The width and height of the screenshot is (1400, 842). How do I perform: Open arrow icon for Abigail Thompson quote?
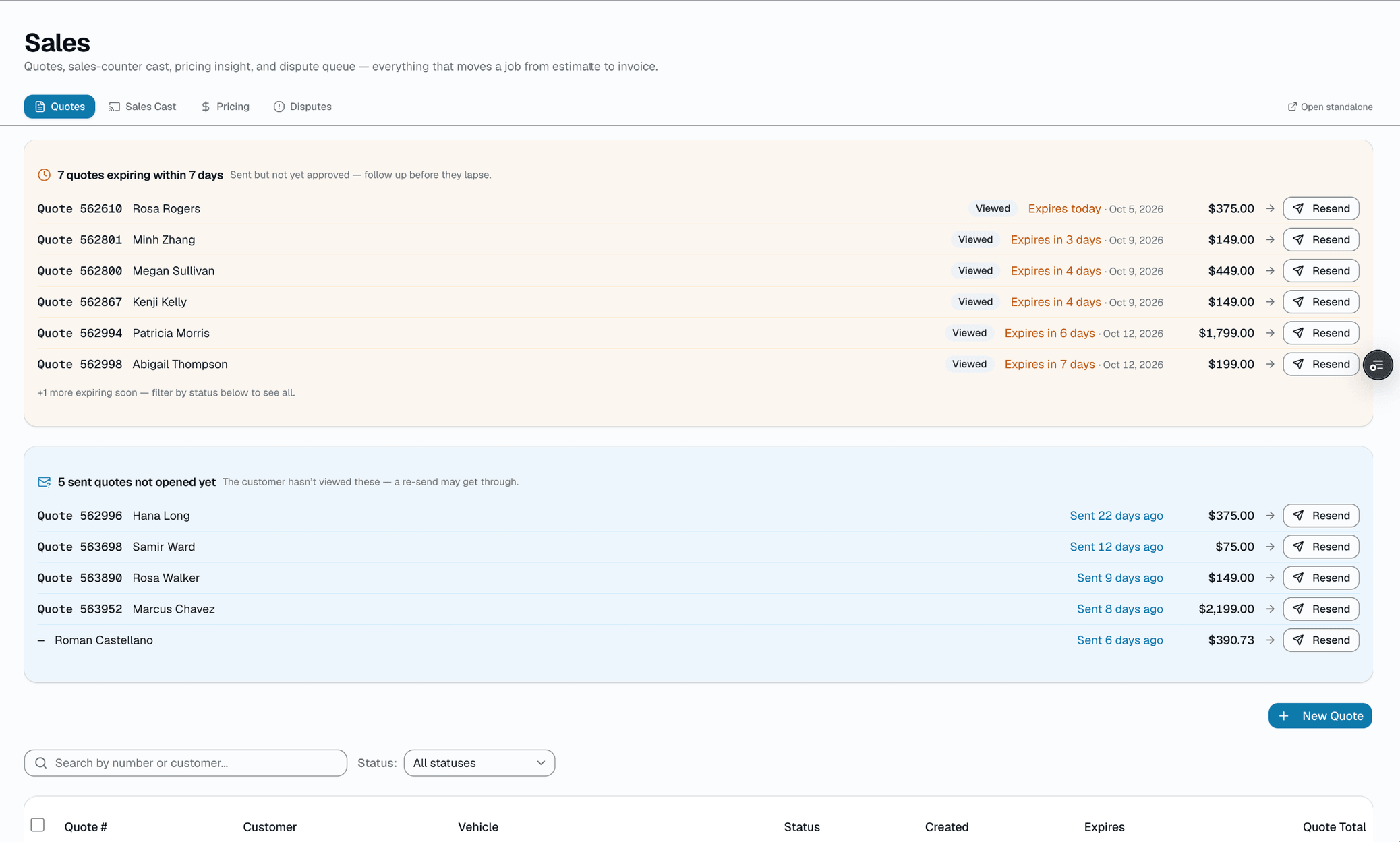1270,364
